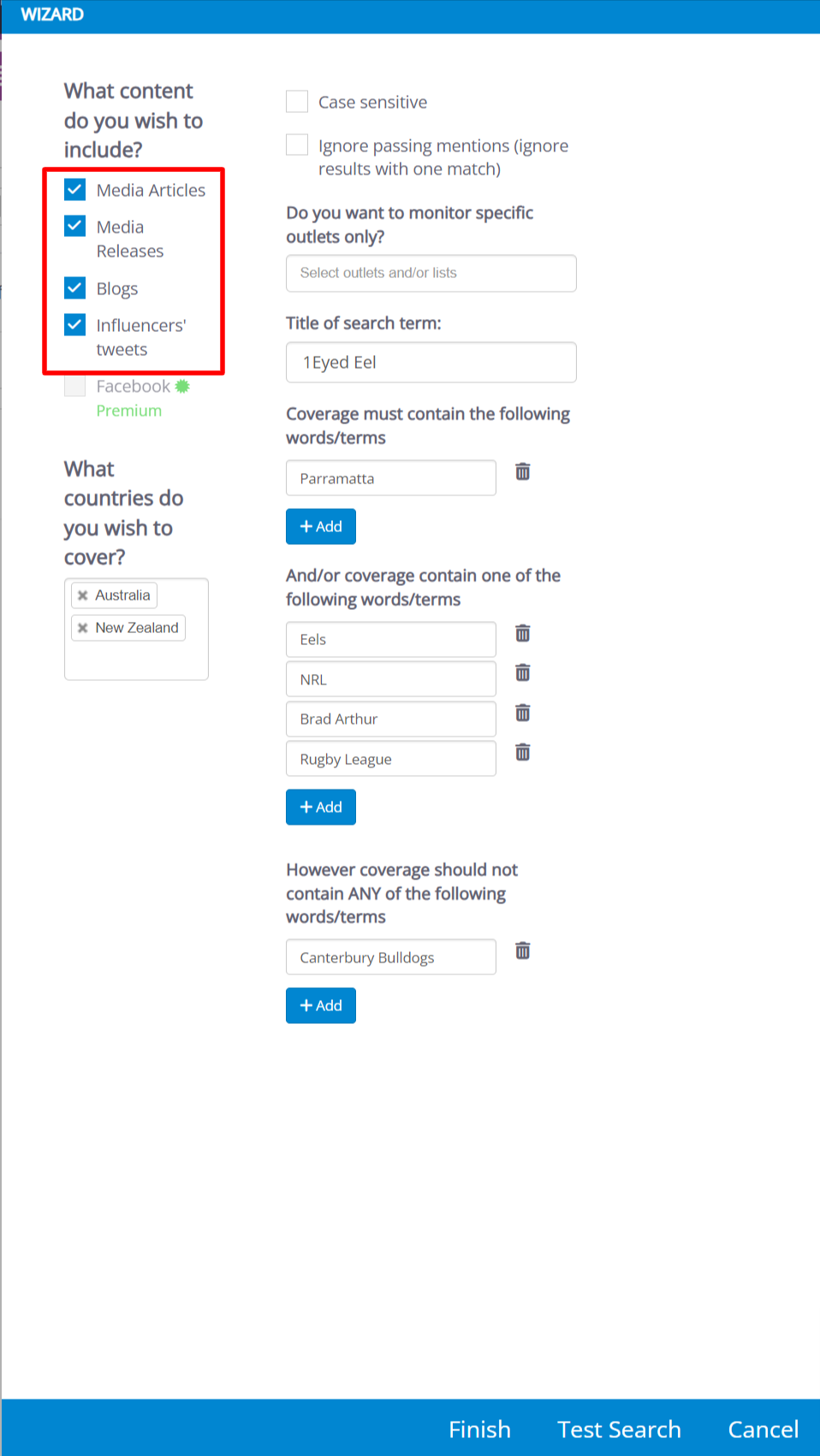Image resolution: width=820 pixels, height=1456 pixels.
Task: Uncheck the Blogs checkbox
Action: pyautogui.click(x=75, y=287)
